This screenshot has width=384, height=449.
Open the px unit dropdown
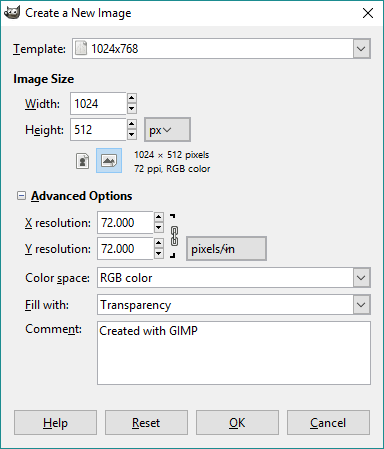pos(167,130)
